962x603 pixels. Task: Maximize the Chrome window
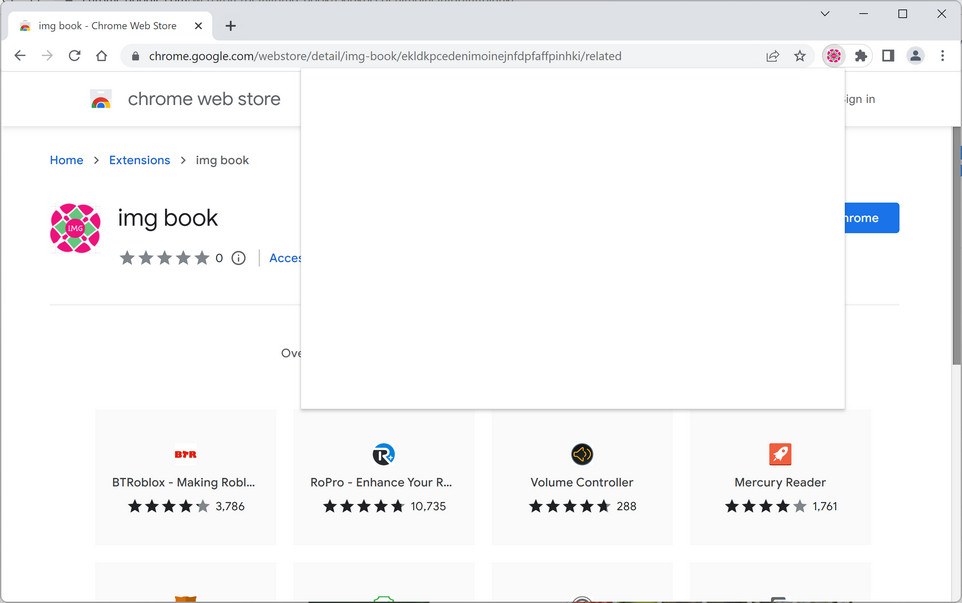(902, 13)
